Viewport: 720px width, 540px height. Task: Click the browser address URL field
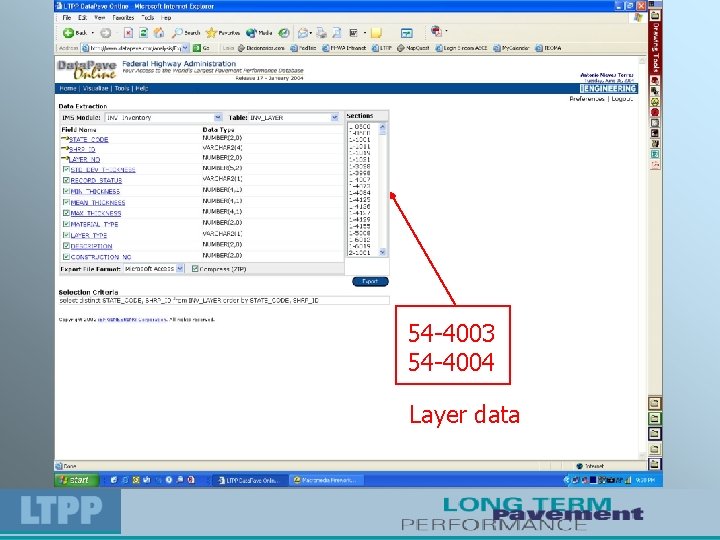[x=135, y=48]
